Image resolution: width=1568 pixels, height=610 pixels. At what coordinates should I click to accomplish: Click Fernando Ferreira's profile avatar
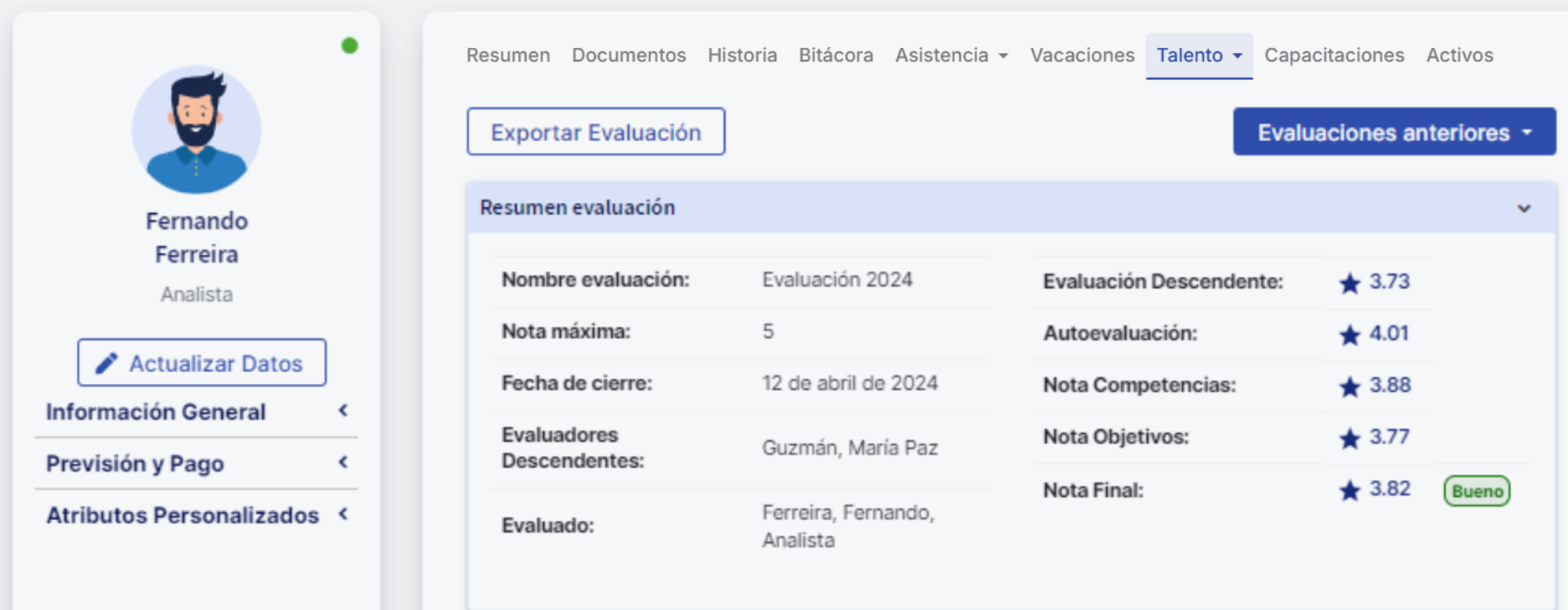coord(196,130)
